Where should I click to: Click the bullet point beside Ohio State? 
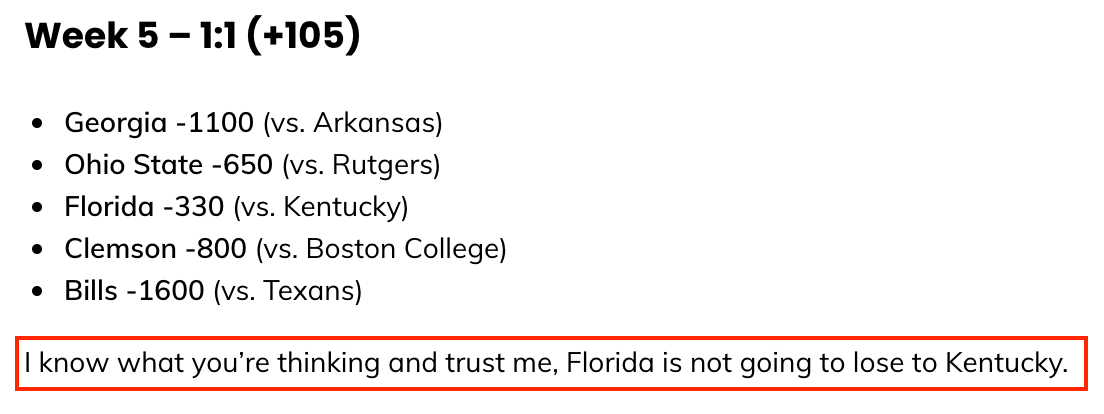click(x=38, y=166)
